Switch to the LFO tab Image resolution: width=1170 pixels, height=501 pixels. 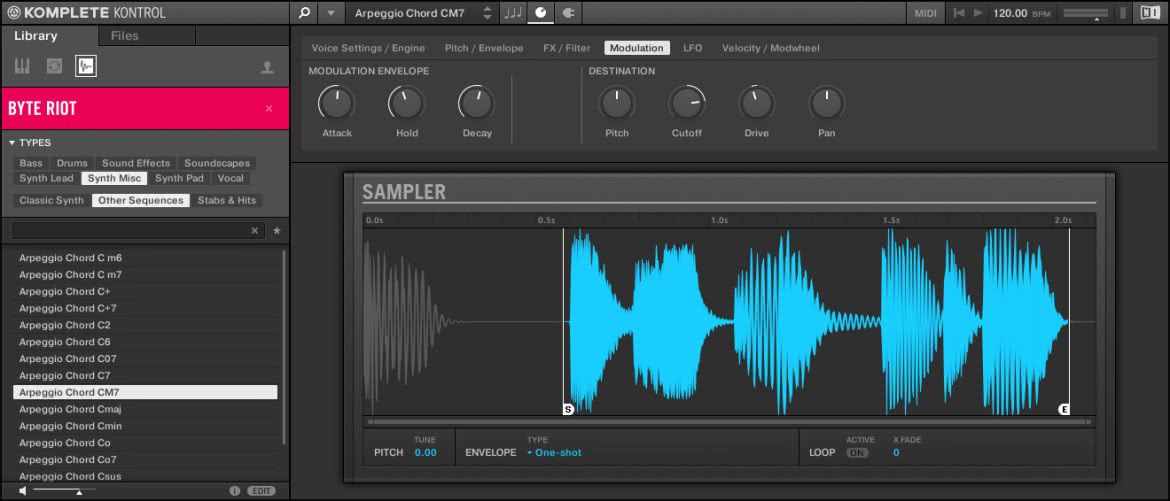coord(692,48)
